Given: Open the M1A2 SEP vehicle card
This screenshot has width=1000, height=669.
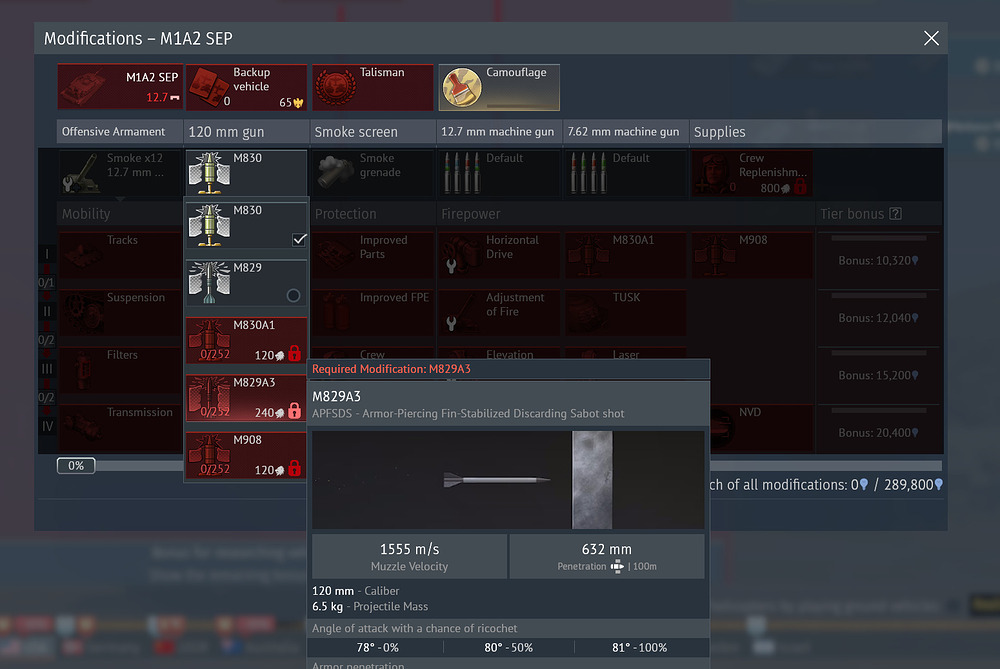Looking at the screenshot, I should pyautogui.click(x=120, y=87).
